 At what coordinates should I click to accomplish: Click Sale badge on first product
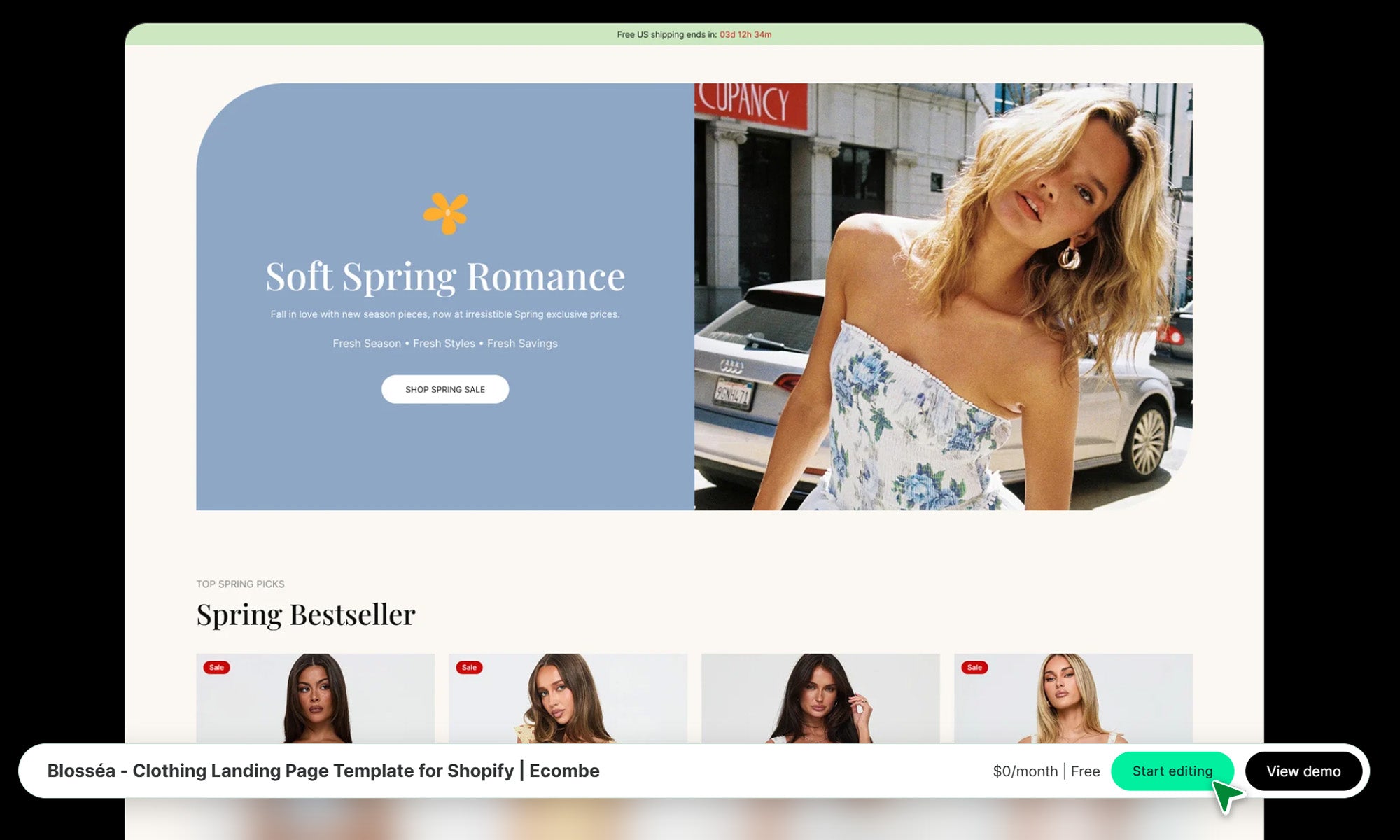click(x=216, y=667)
